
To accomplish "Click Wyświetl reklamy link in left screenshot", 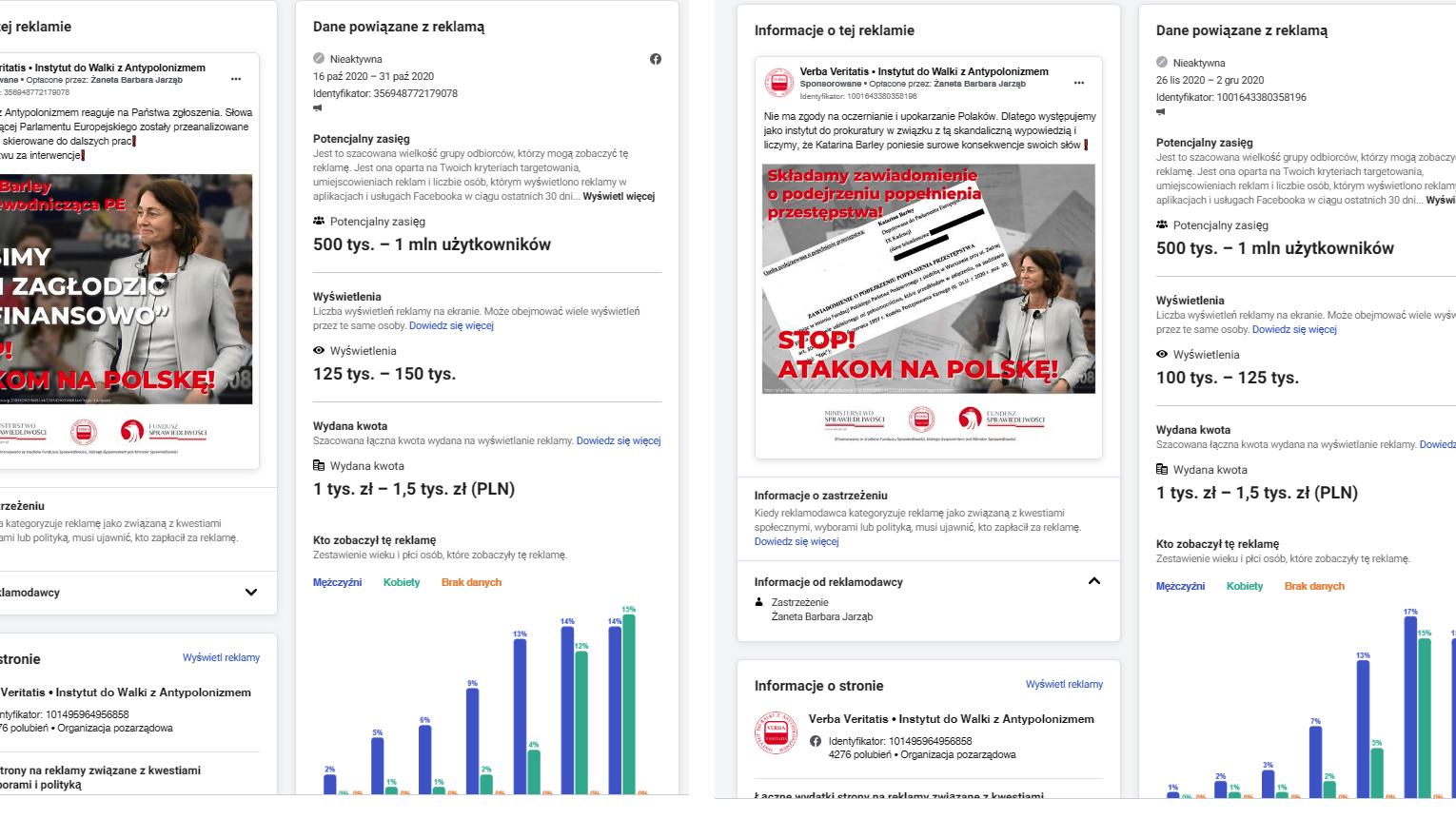I will (221, 657).
